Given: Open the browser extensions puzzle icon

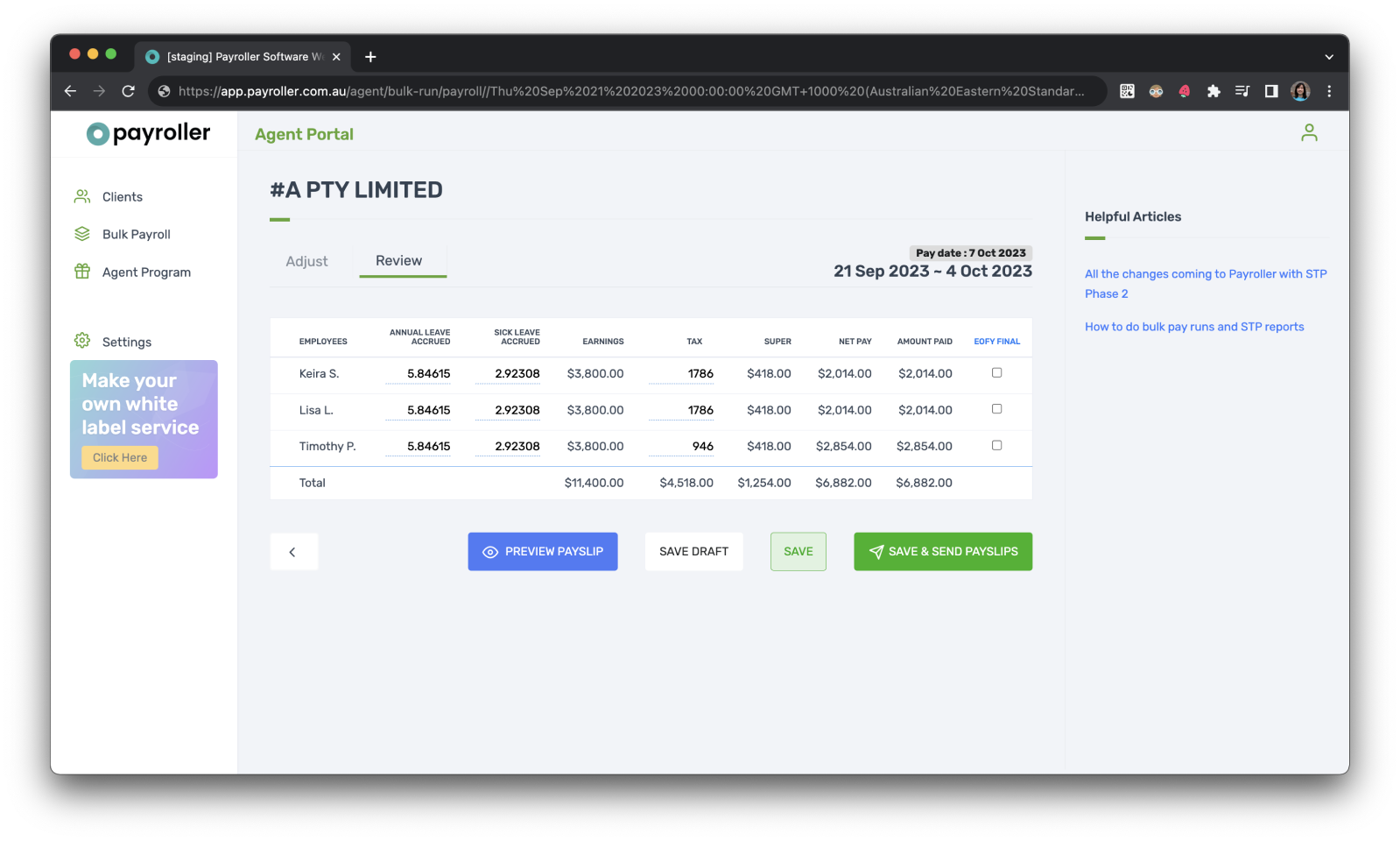Looking at the screenshot, I should tap(1214, 91).
